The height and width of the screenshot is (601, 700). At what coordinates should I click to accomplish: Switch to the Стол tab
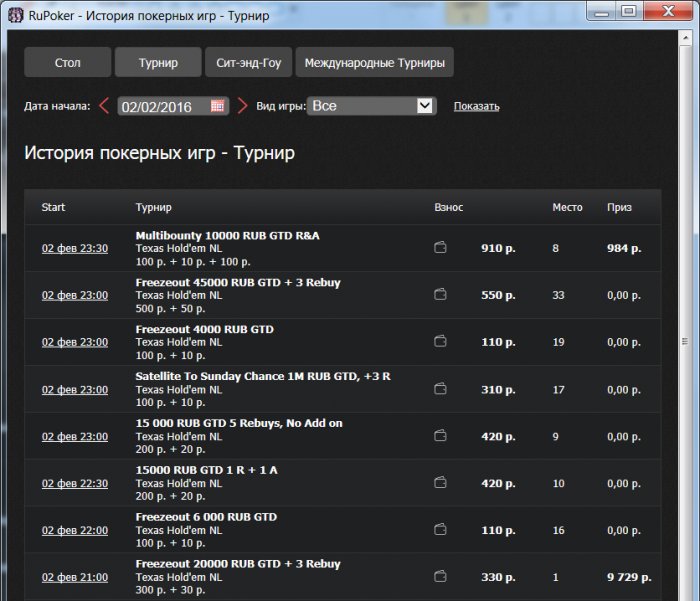(67, 62)
